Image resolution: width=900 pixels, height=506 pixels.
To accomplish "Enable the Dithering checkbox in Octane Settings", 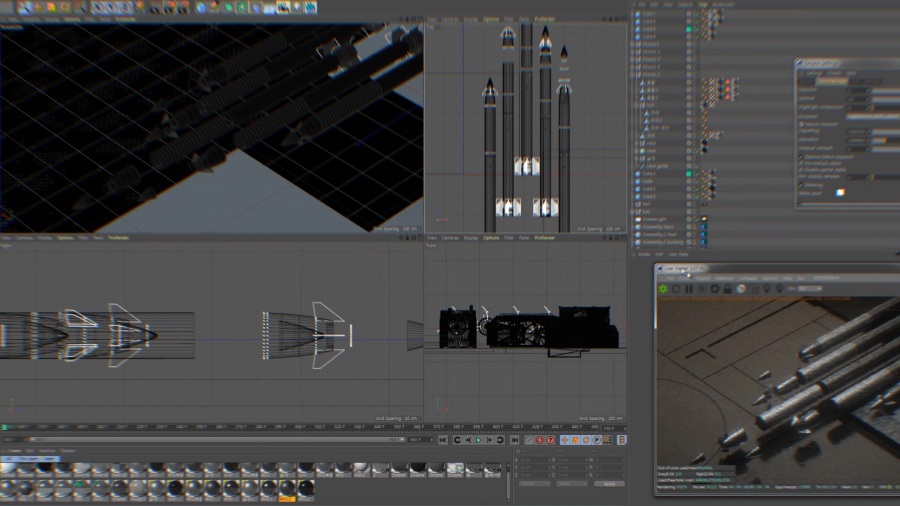I will tap(800, 185).
